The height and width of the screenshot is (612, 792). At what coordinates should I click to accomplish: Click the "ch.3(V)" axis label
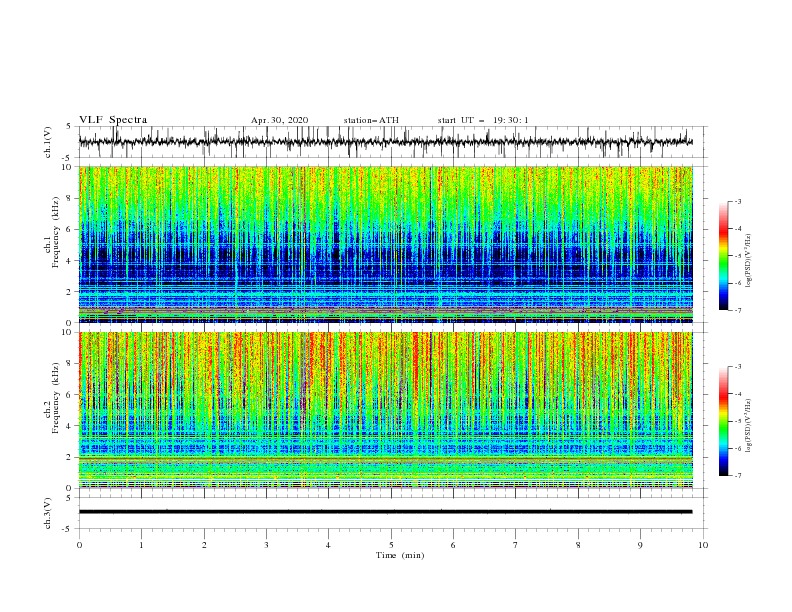48,513
